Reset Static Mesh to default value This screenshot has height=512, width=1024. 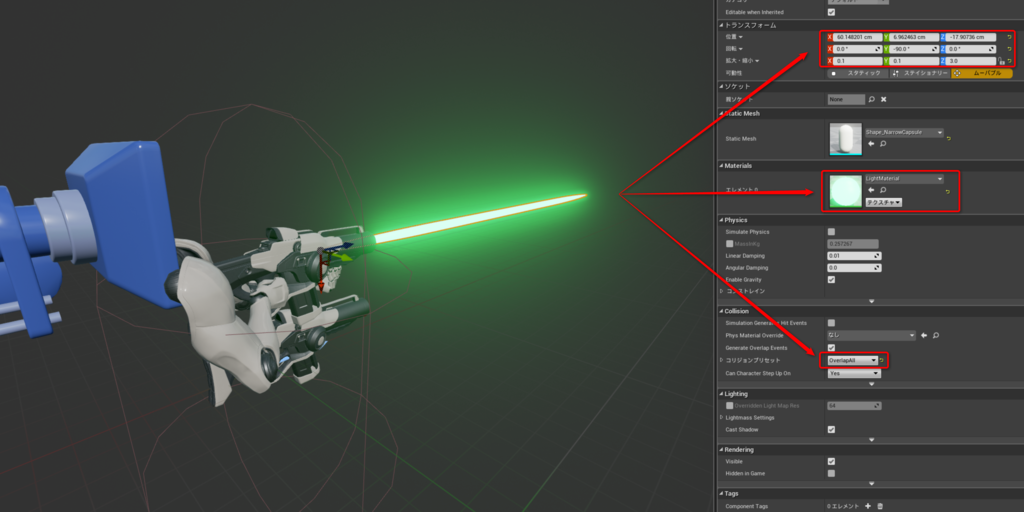pos(948,138)
